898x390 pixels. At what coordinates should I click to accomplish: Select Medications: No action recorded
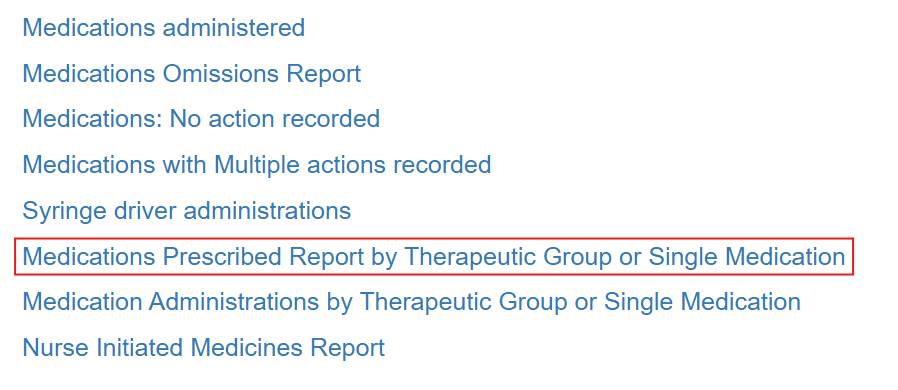(201, 119)
